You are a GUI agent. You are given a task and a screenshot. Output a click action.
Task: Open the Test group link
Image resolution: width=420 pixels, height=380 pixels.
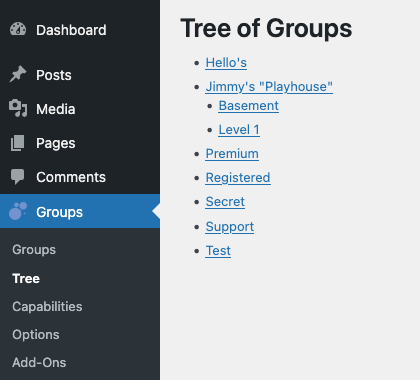(x=218, y=251)
